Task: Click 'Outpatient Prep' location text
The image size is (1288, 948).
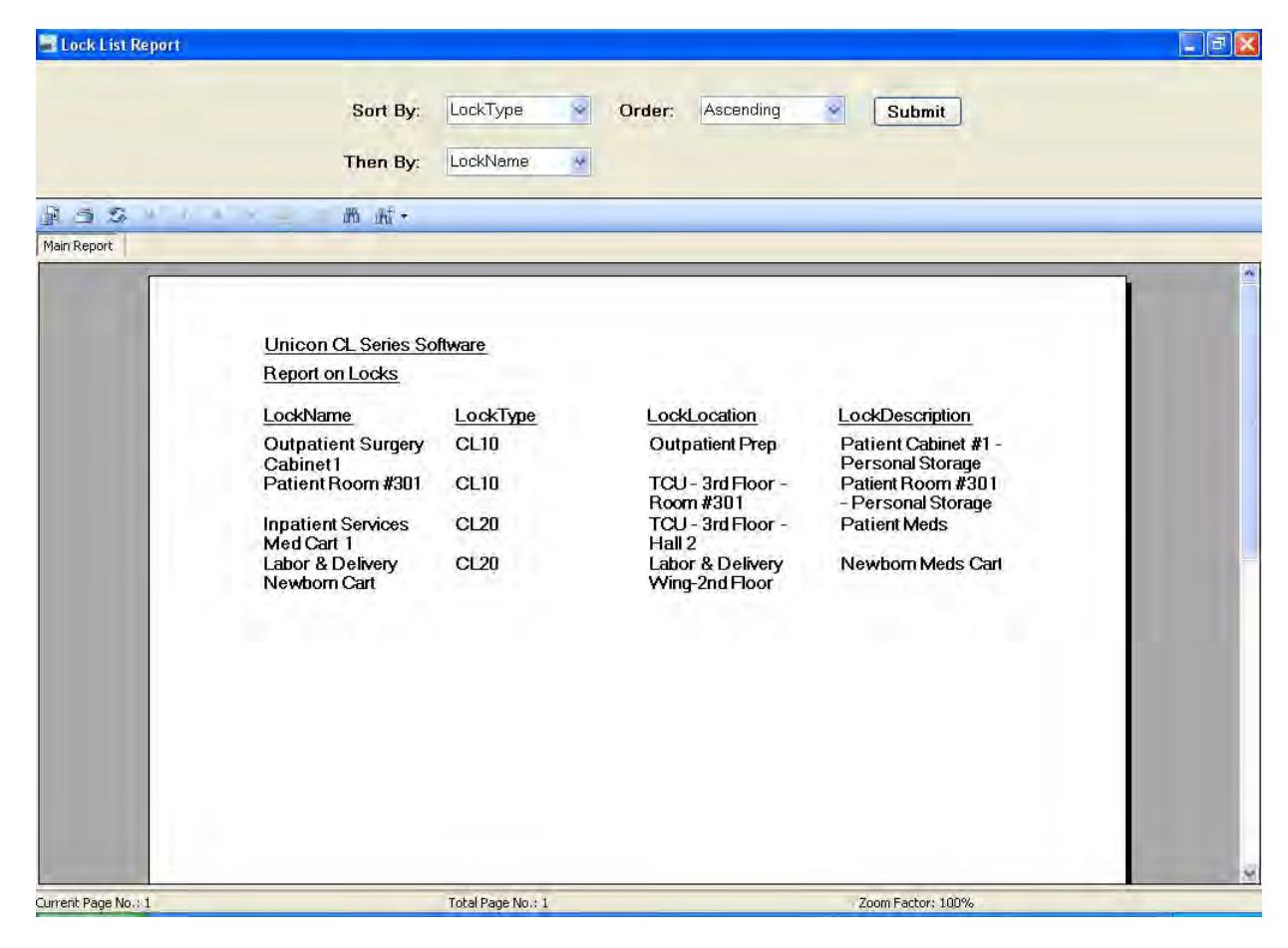Action: (x=712, y=444)
